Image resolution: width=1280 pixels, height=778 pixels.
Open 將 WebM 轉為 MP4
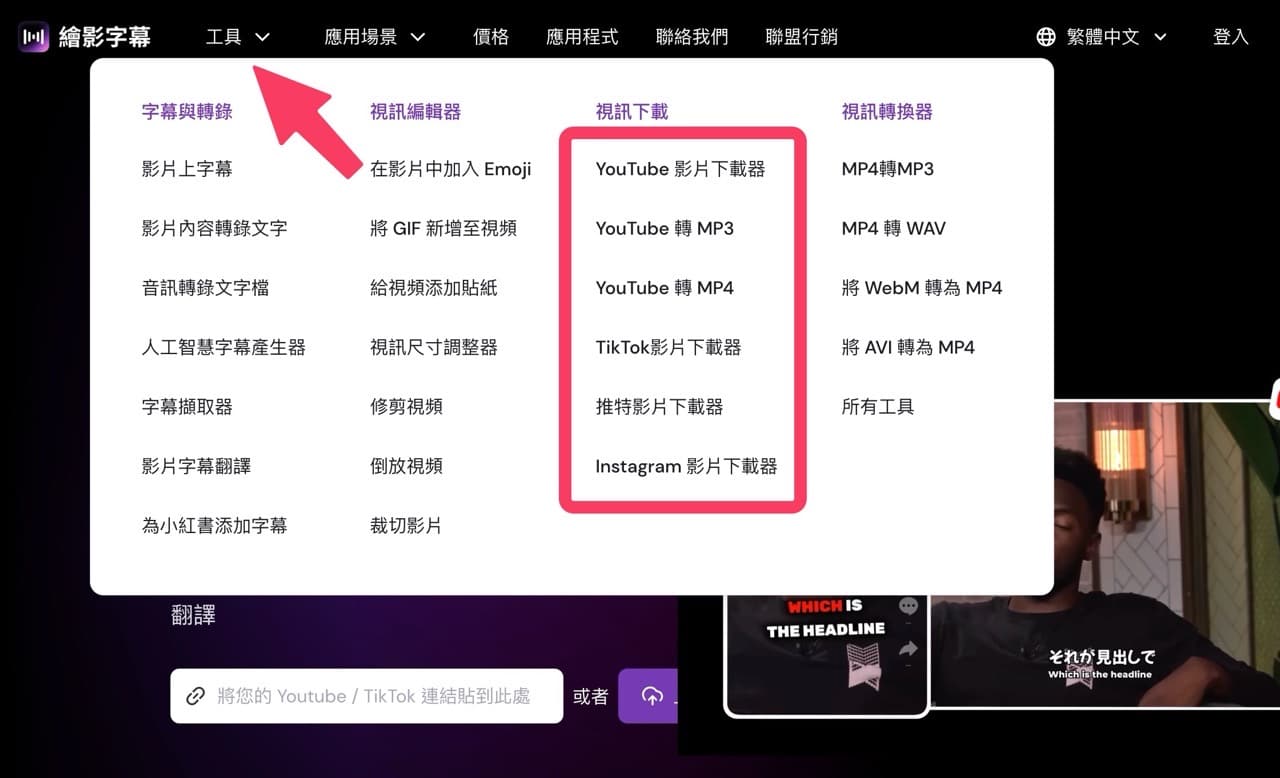(x=922, y=288)
